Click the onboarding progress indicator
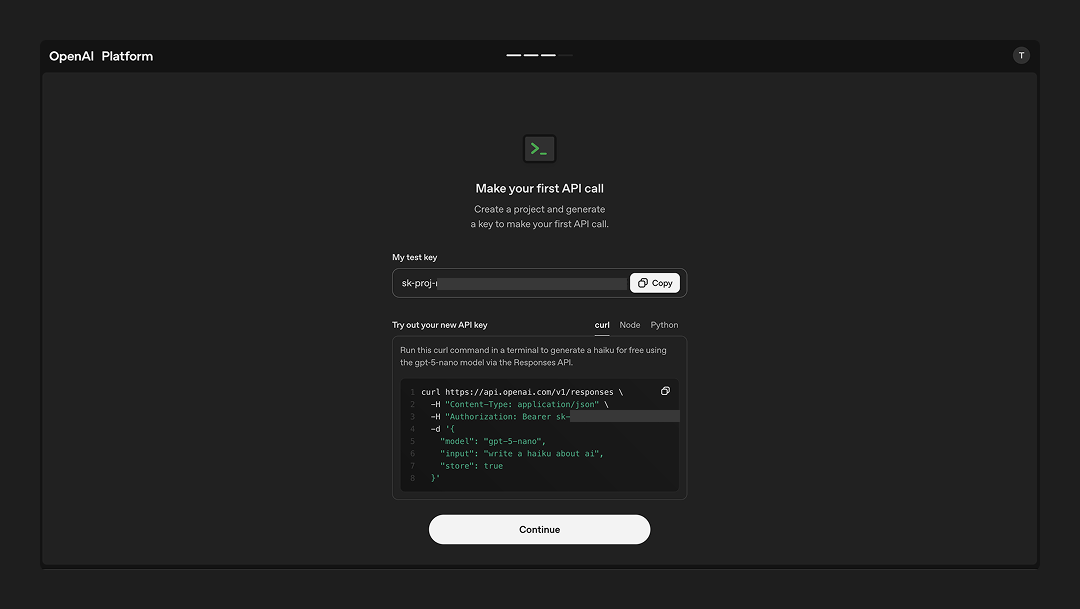Image resolution: width=1080 pixels, height=609 pixels. click(539, 55)
